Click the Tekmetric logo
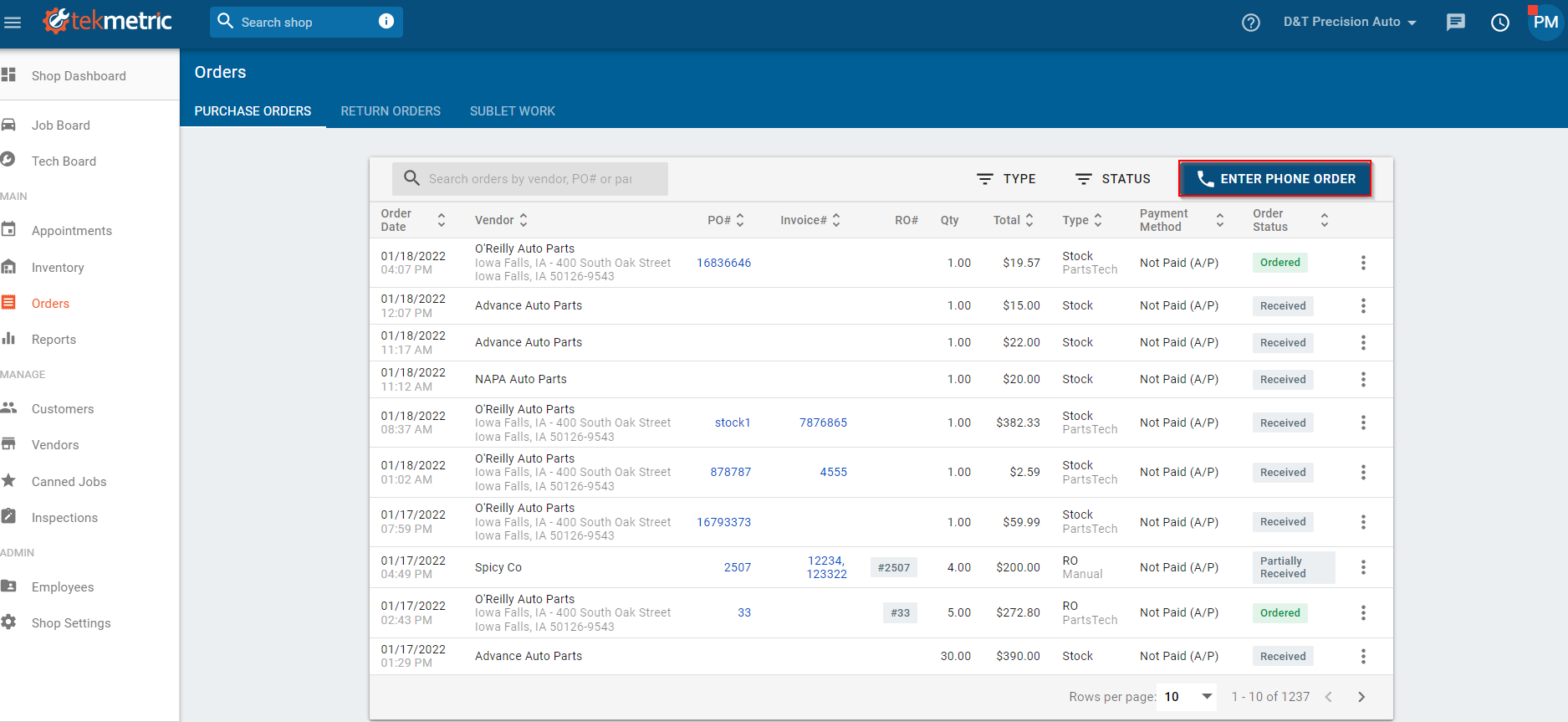This screenshot has width=1568, height=722. [x=108, y=21]
